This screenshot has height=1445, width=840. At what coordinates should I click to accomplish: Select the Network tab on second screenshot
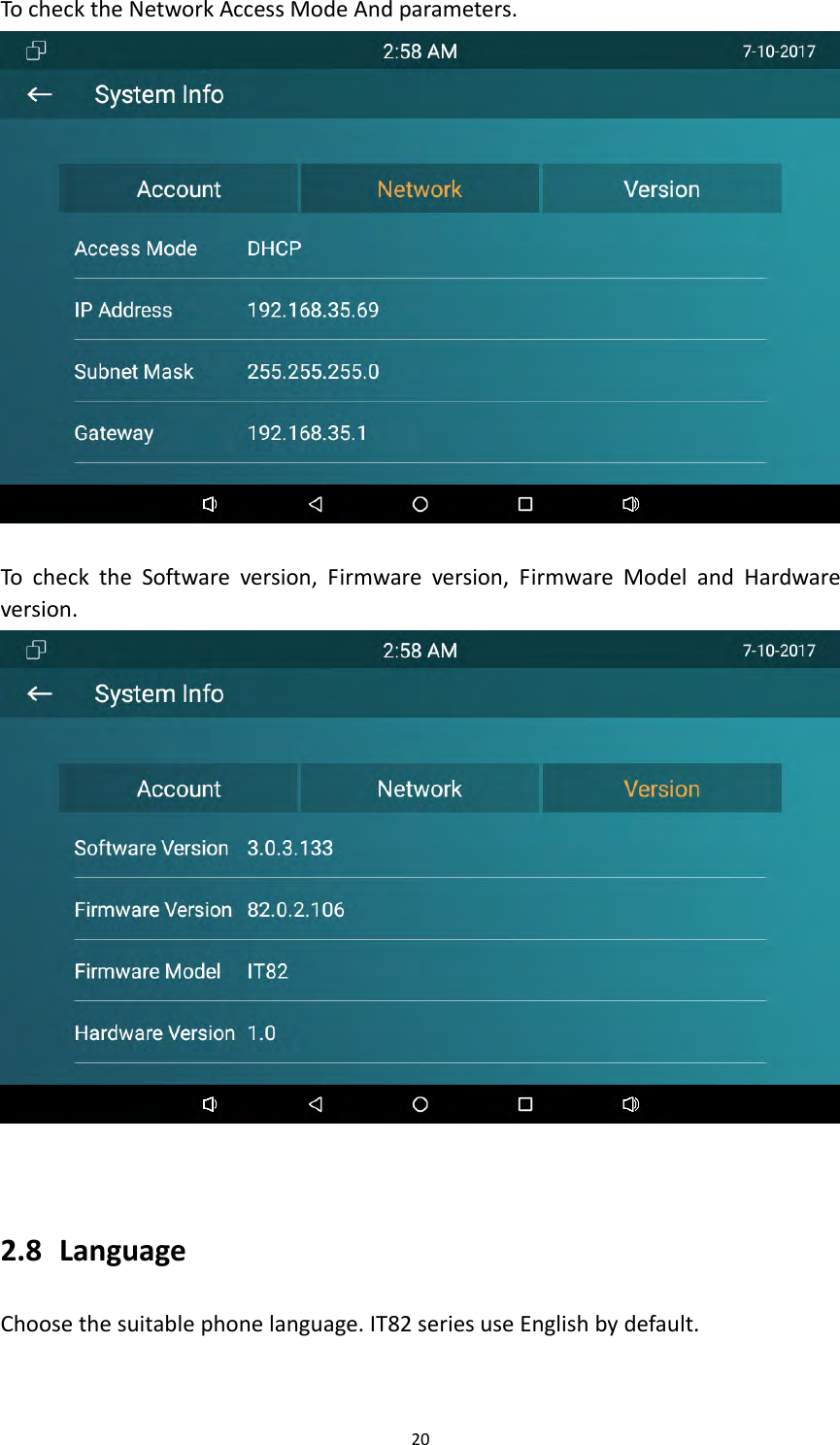pyautogui.click(x=420, y=788)
